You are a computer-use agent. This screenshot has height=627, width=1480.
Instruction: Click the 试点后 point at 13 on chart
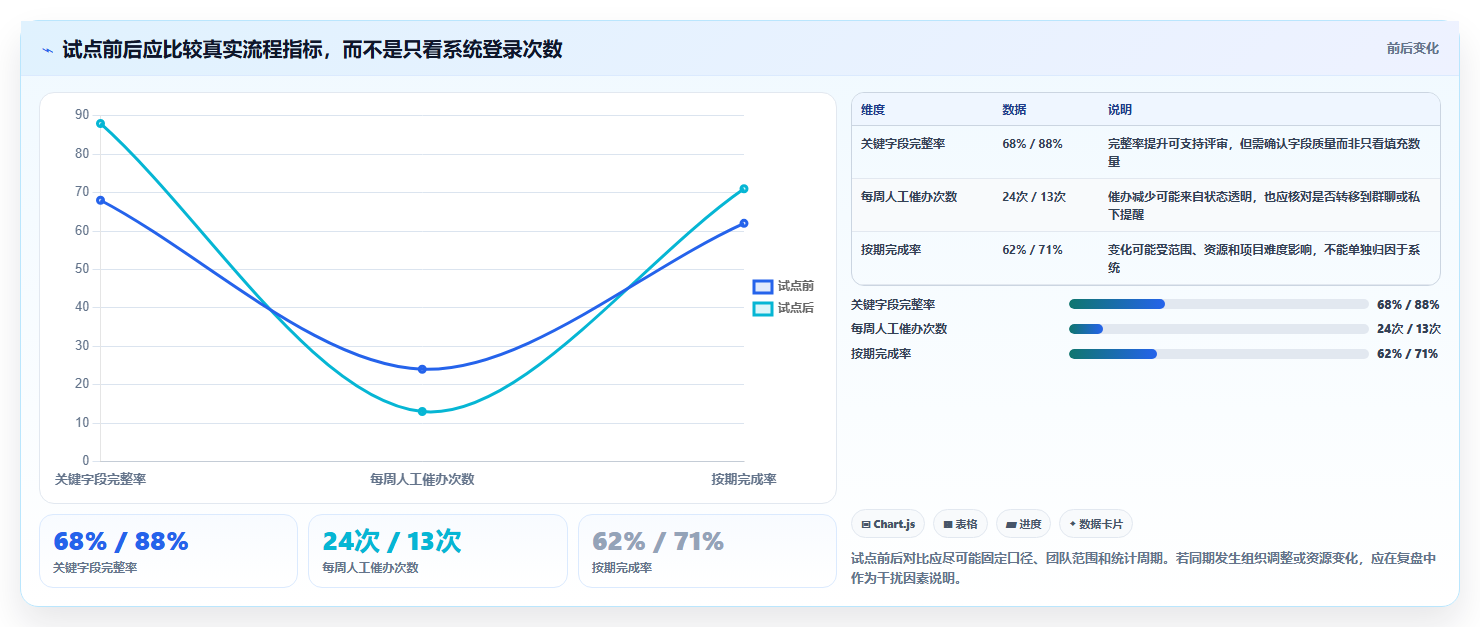point(422,411)
